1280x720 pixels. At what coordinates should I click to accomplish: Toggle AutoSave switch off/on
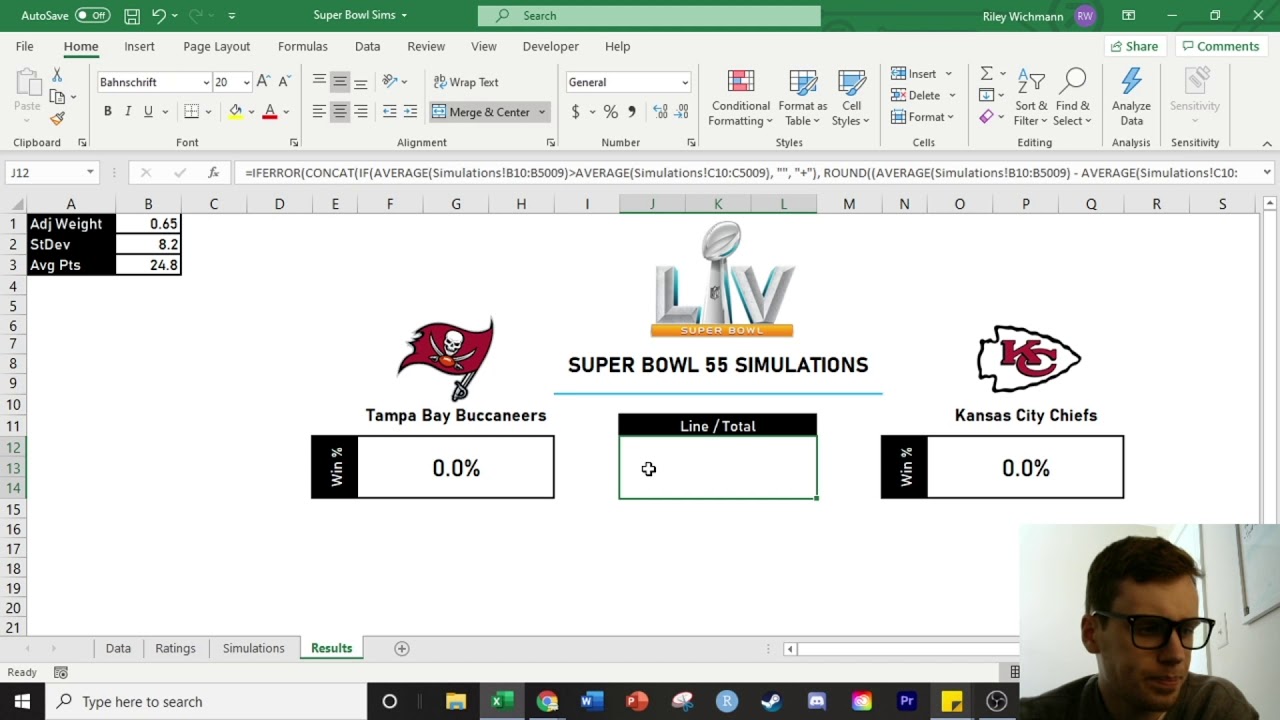[x=92, y=15]
